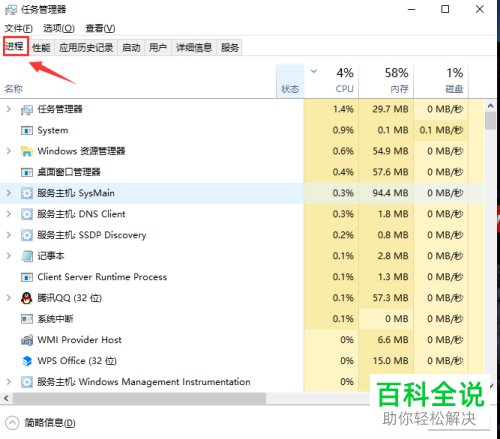Open the 查看(V) menu
The width and height of the screenshot is (500, 439).
pos(100,29)
